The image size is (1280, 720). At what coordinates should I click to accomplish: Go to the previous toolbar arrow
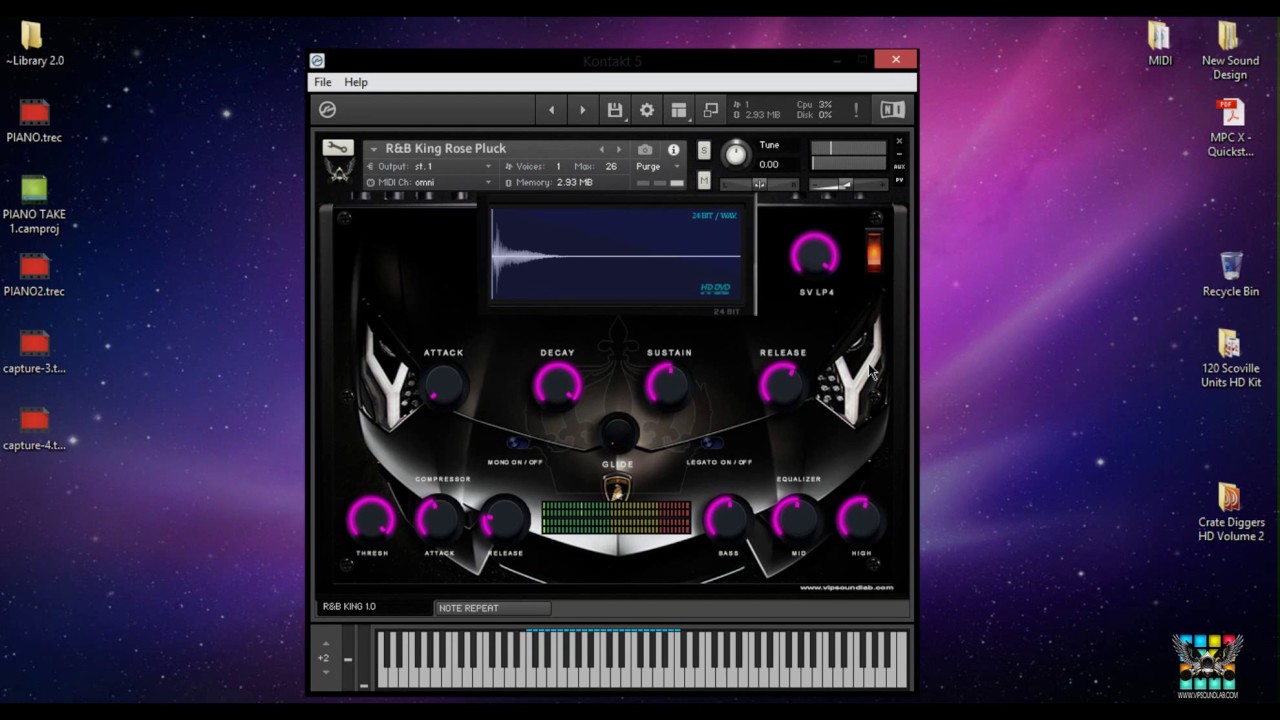551,110
